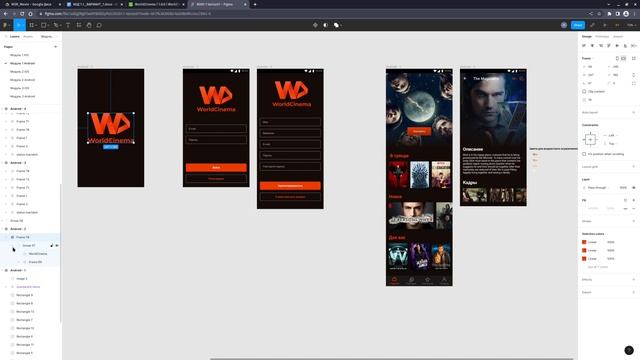Viewport: 640px width, 360px height.
Task: Click the Align right icon
Action: pyautogui.click(x=600, y=46)
